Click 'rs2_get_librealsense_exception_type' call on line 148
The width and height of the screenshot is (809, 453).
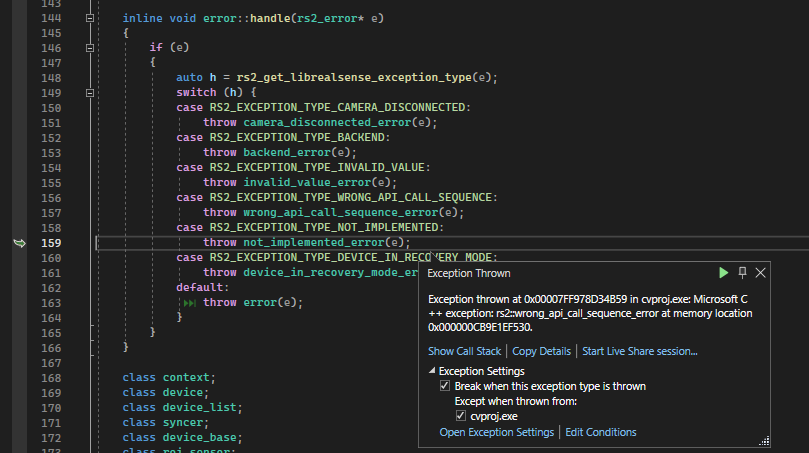(354, 77)
